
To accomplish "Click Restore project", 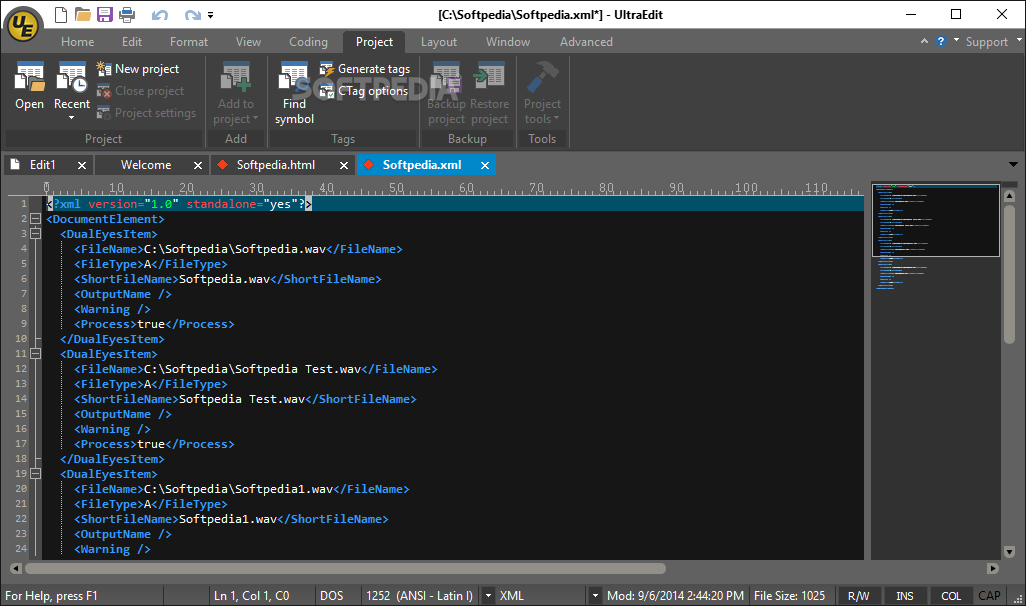I will (x=489, y=93).
